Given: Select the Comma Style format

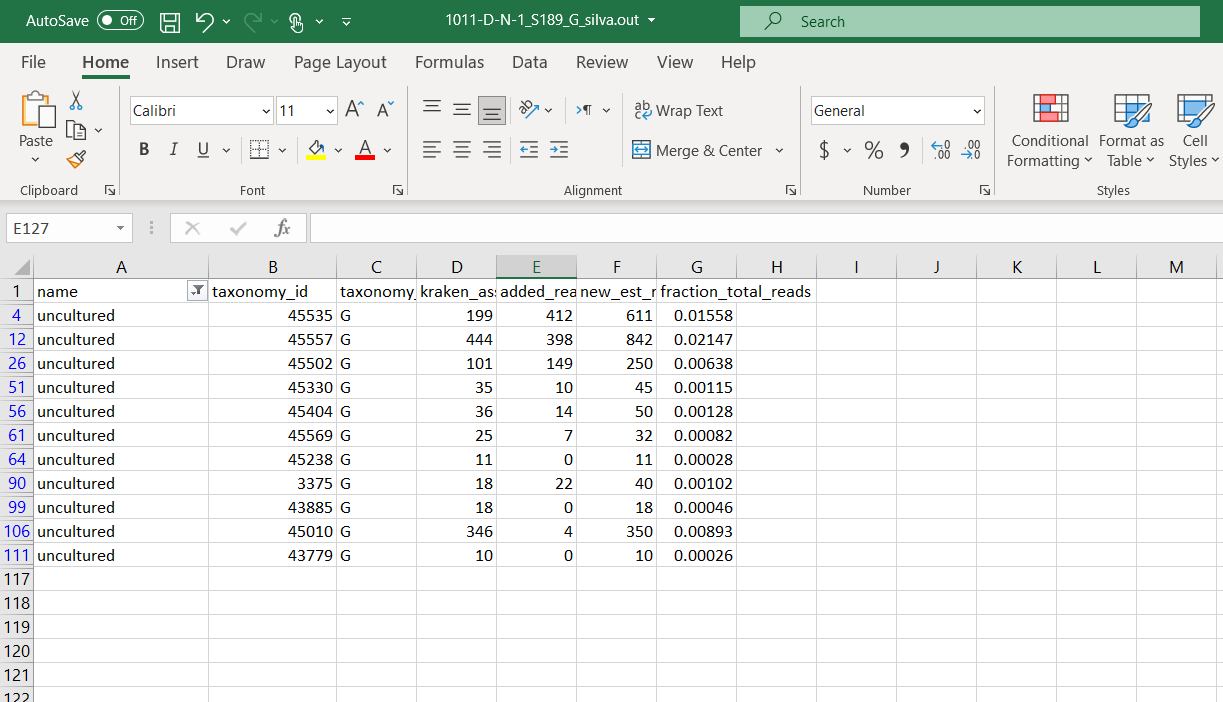Looking at the screenshot, I should tap(903, 150).
